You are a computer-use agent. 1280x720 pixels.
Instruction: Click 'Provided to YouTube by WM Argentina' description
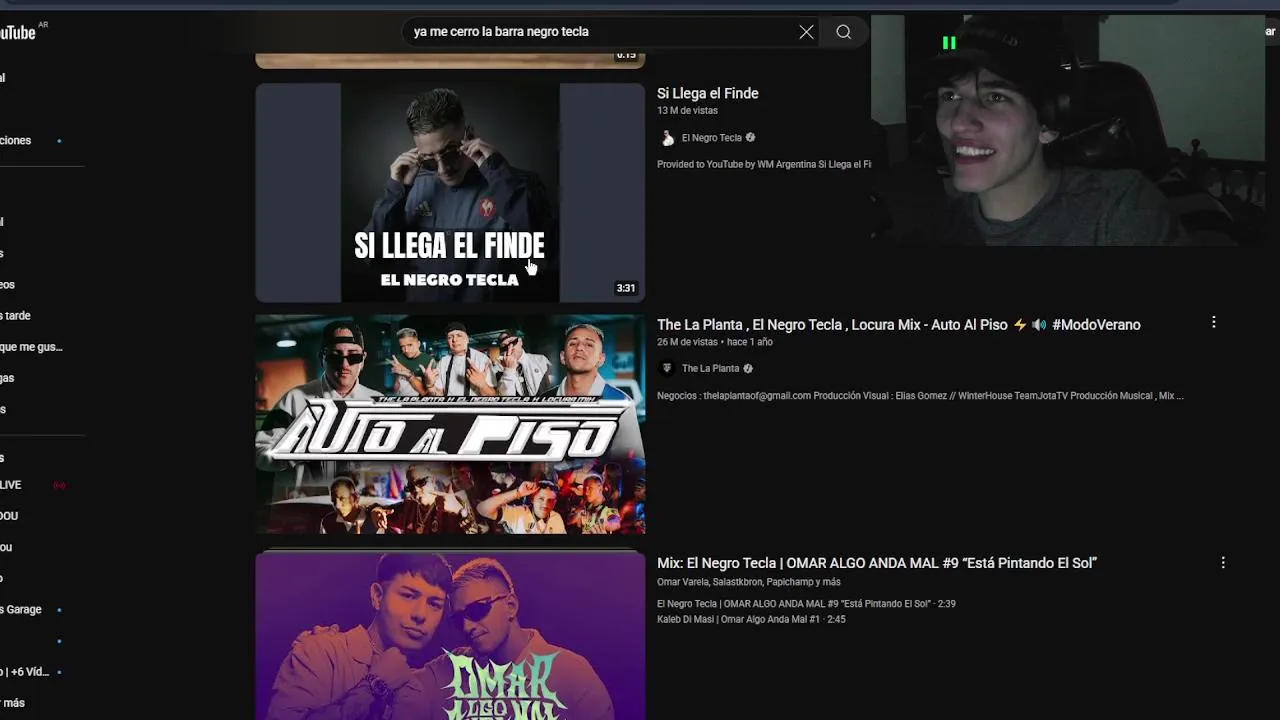click(764, 164)
